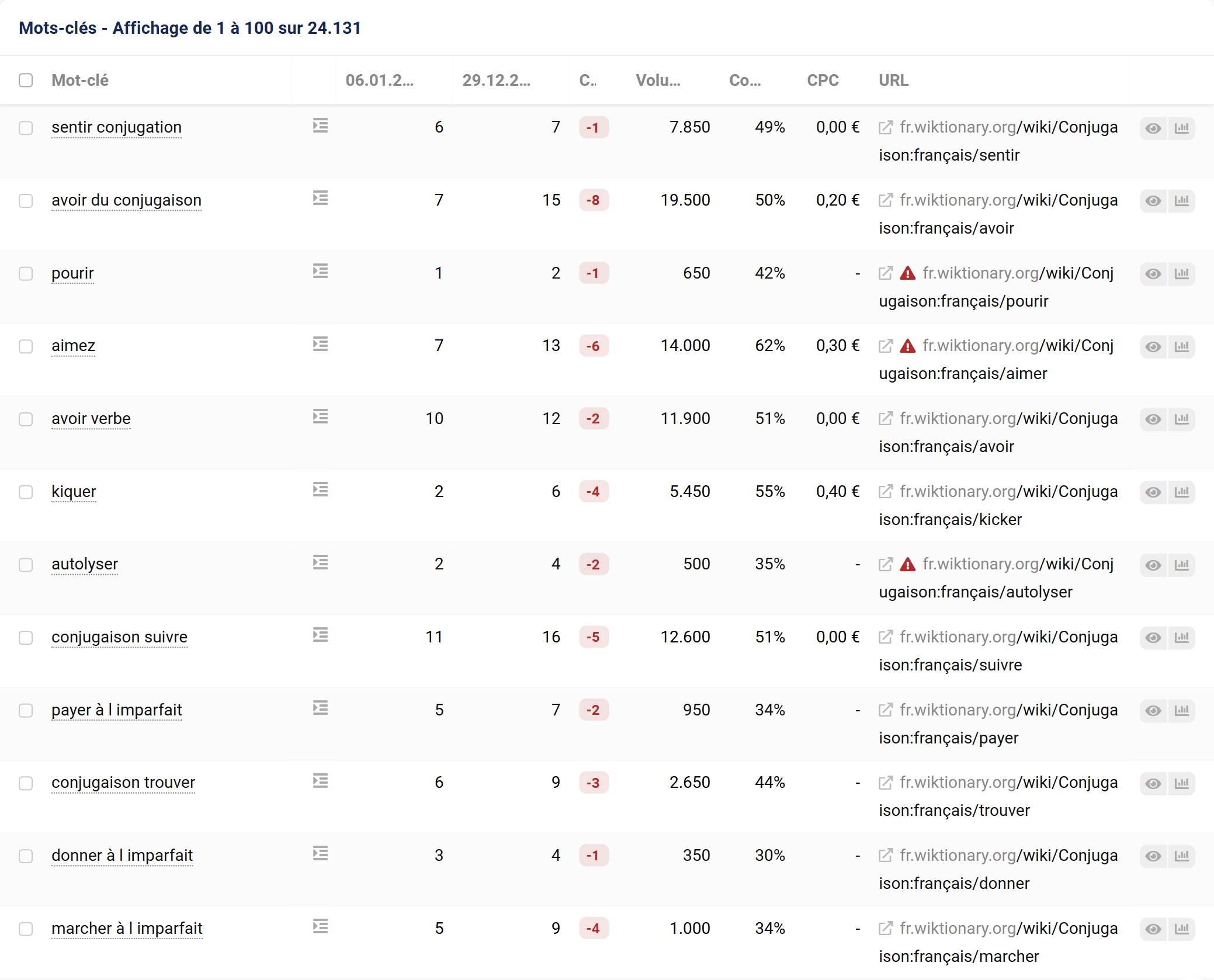1214x980 pixels.
Task: Toggle the select-all checkbox in the header
Action: click(x=26, y=80)
